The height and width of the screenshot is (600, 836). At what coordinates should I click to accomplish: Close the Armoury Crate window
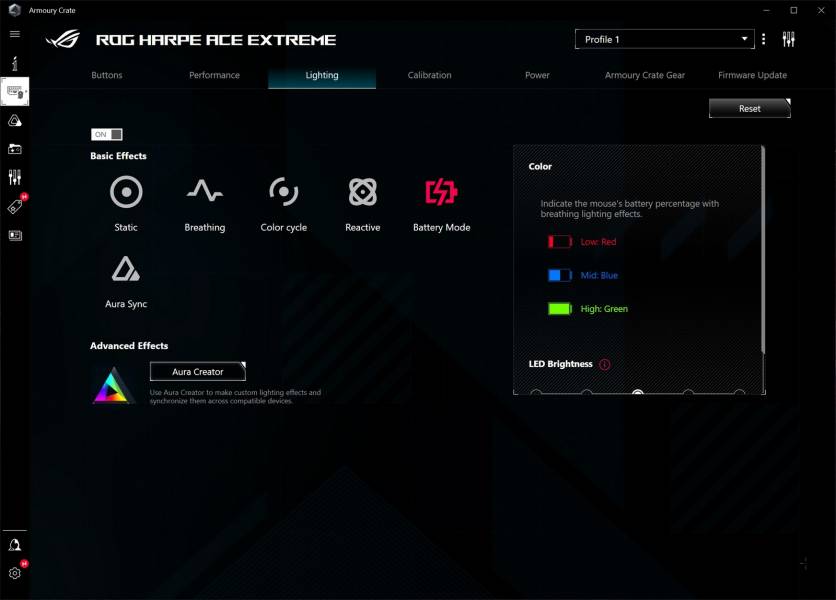point(821,10)
